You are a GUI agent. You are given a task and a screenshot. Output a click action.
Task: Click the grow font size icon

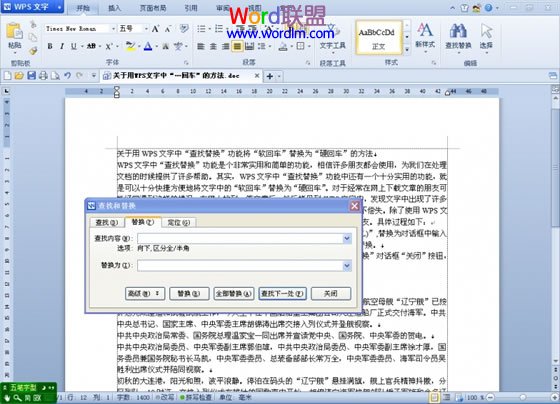click(155, 29)
